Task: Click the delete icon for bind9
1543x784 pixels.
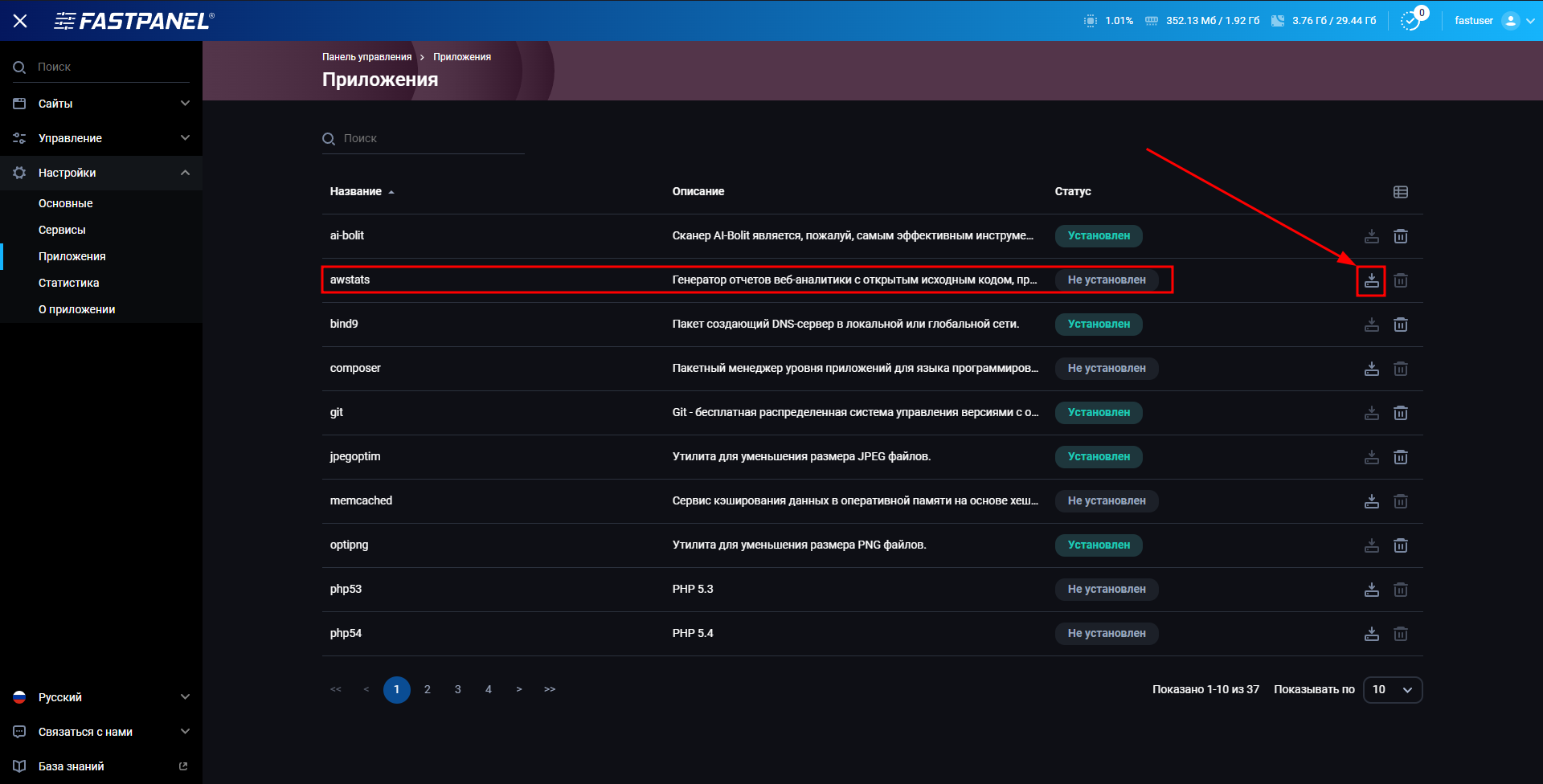Action: [1401, 325]
